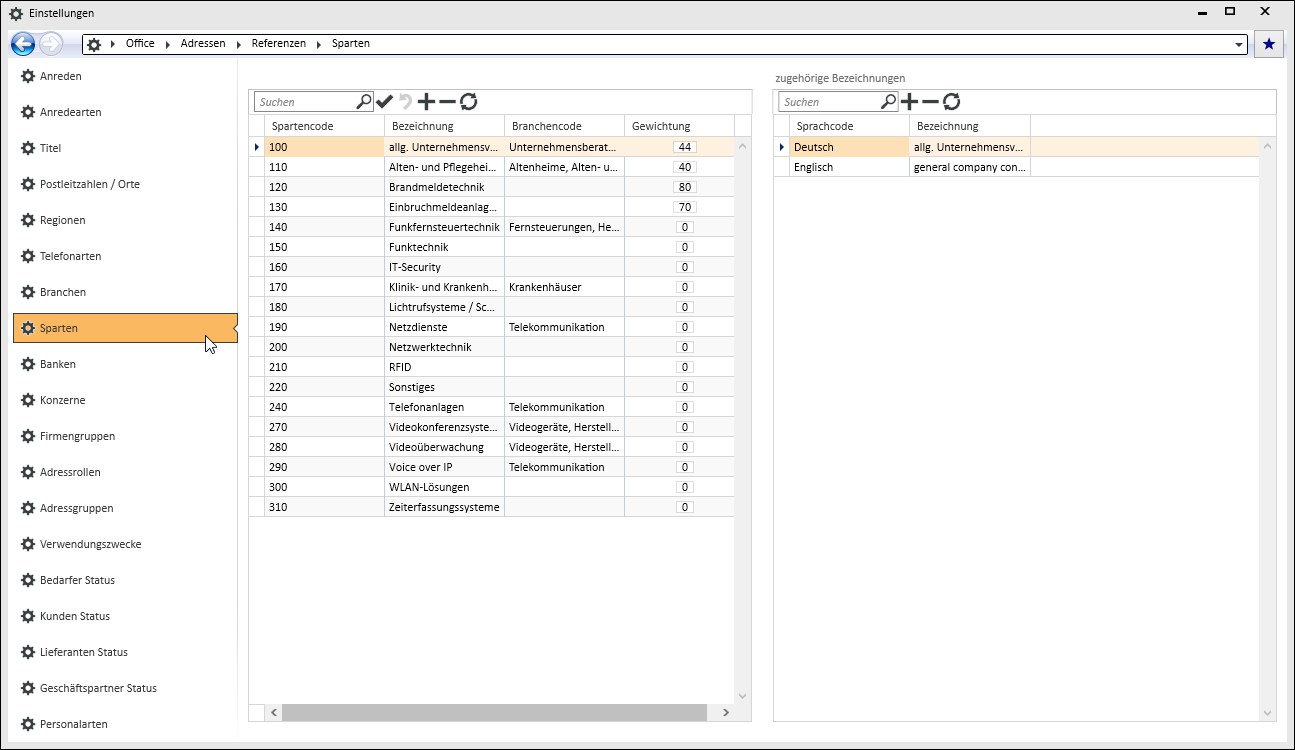1295x750 pixels.
Task: Click the Sparten table scroll-right arrow
Action: pos(726,712)
